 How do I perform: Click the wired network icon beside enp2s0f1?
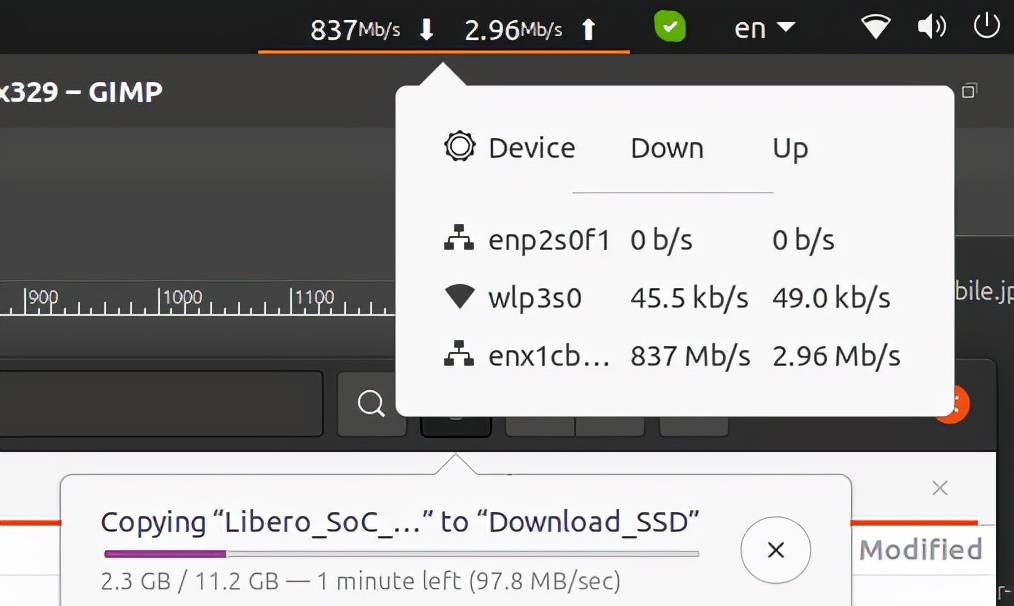(458, 238)
